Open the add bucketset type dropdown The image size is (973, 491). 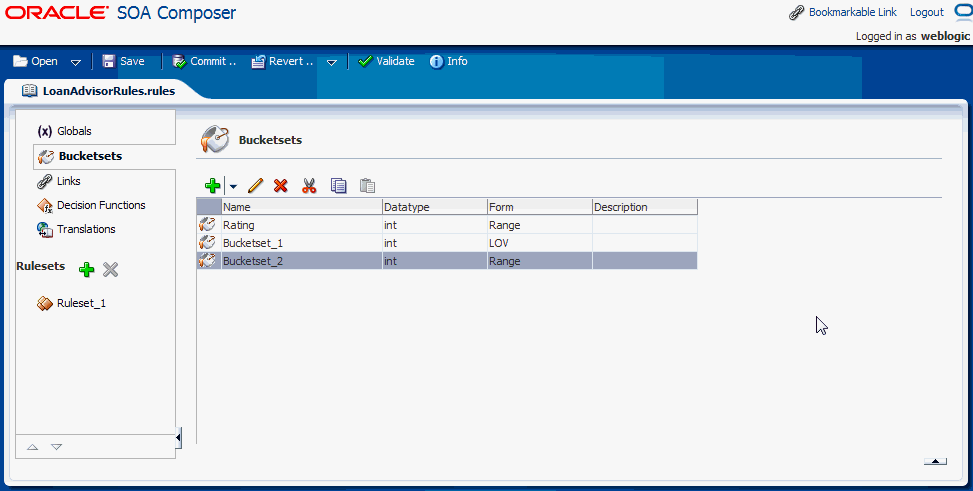(x=233, y=186)
